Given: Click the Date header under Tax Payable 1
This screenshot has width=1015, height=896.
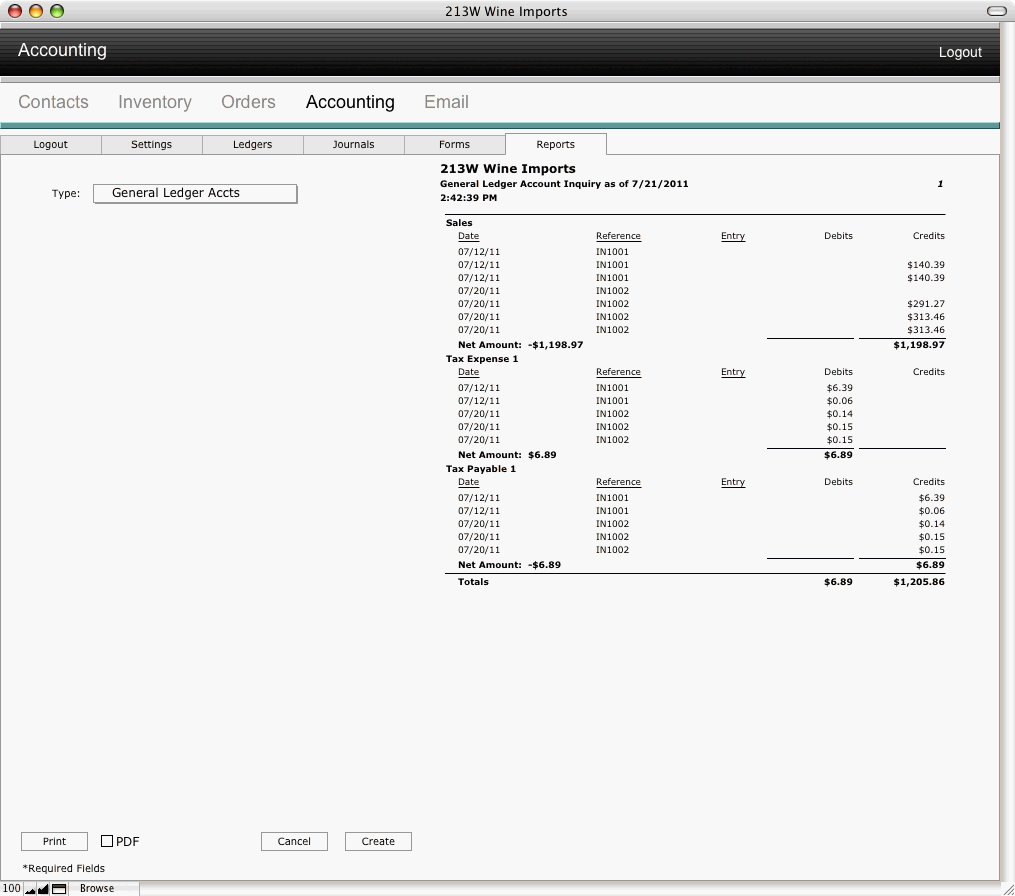Looking at the screenshot, I should (x=469, y=482).
